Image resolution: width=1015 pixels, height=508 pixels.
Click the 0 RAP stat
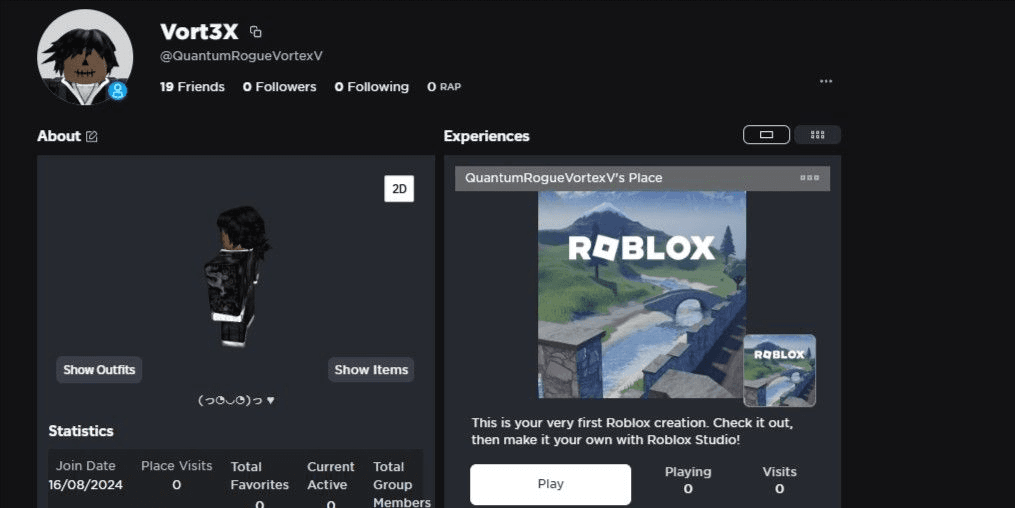(x=444, y=87)
